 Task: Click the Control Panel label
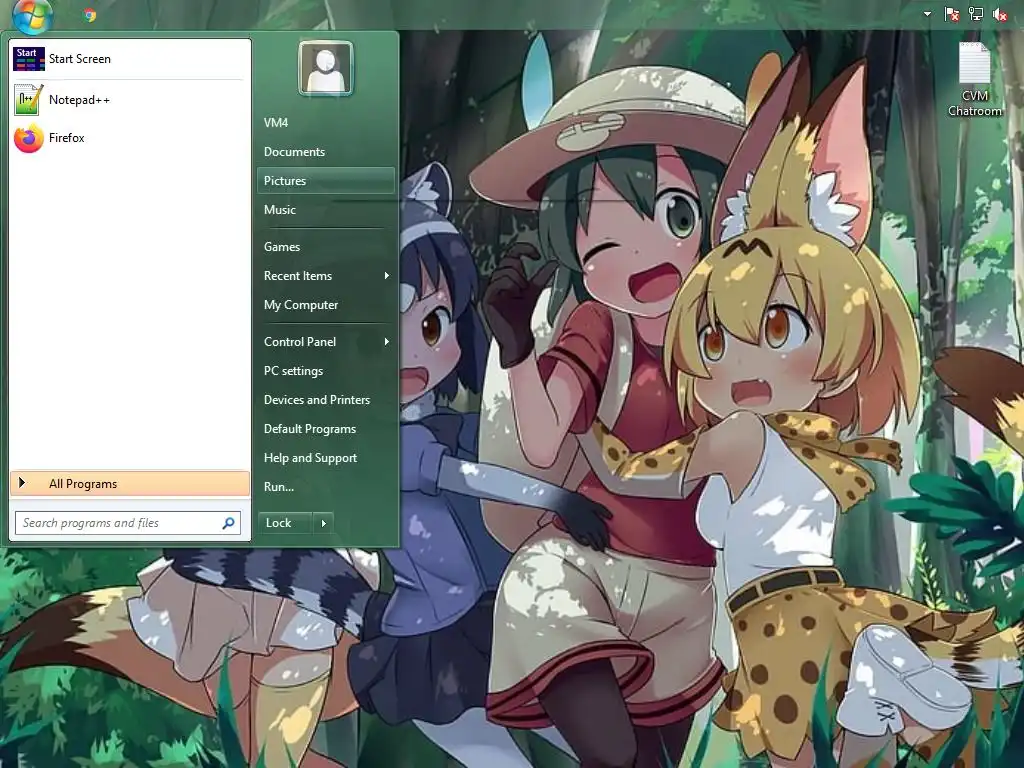(300, 342)
